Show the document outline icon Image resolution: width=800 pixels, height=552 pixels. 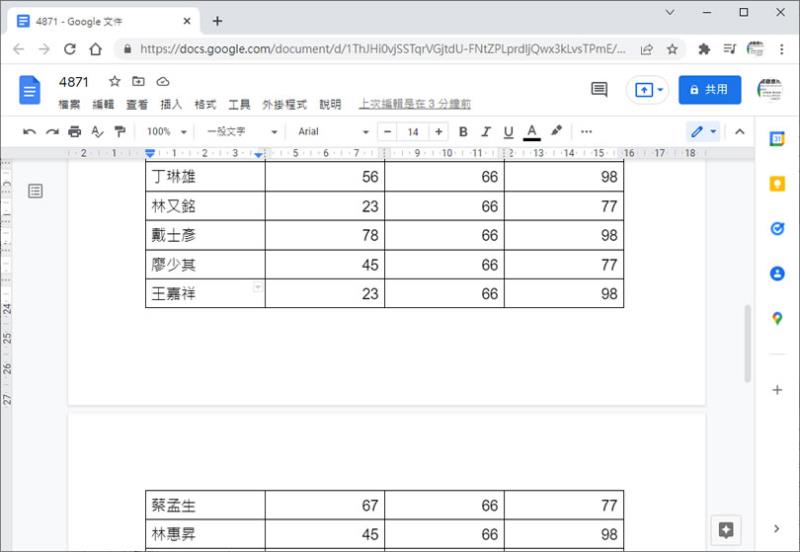(x=35, y=191)
